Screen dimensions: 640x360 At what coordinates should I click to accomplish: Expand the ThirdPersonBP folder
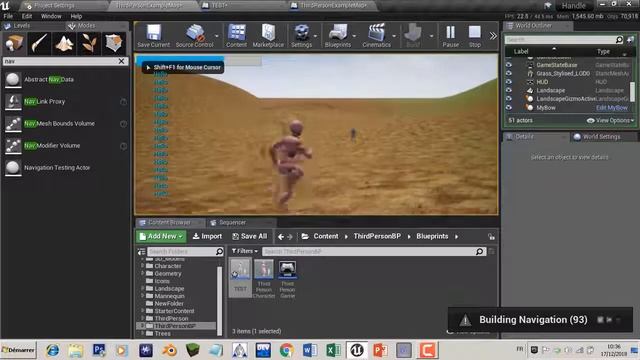pyautogui.click(x=142, y=326)
